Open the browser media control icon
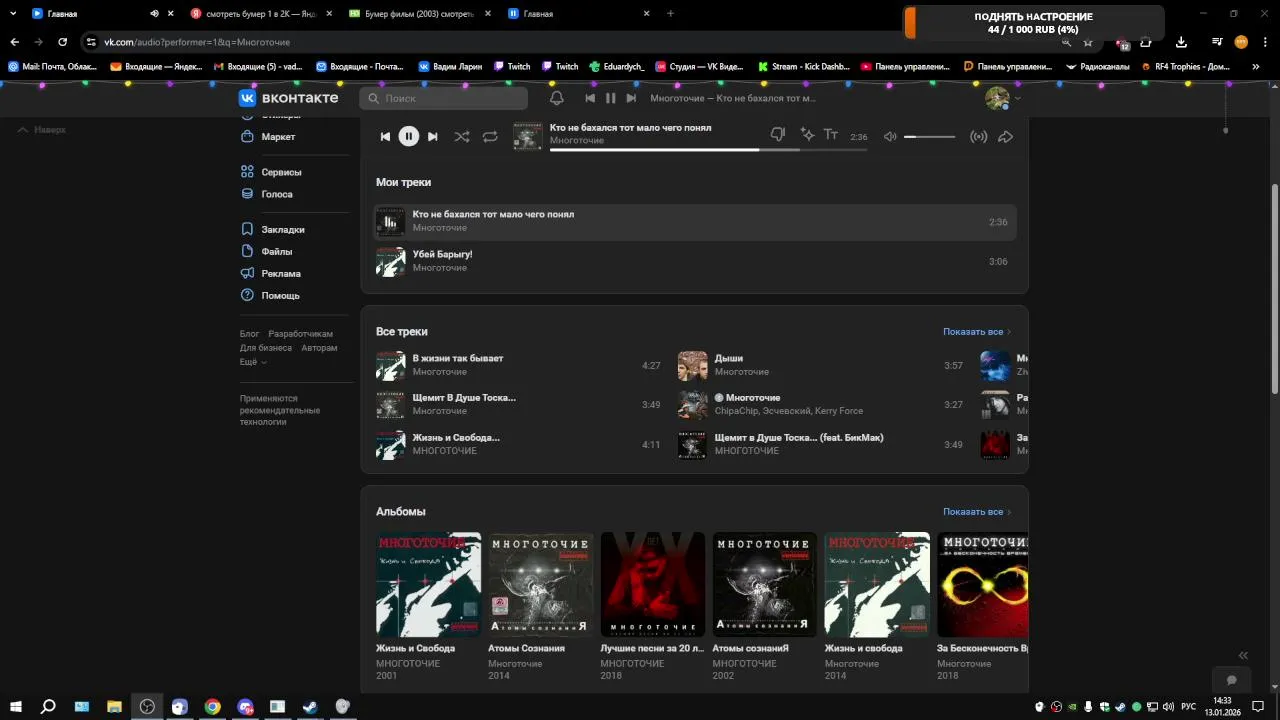The width and height of the screenshot is (1280, 720). coord(1217,42)
